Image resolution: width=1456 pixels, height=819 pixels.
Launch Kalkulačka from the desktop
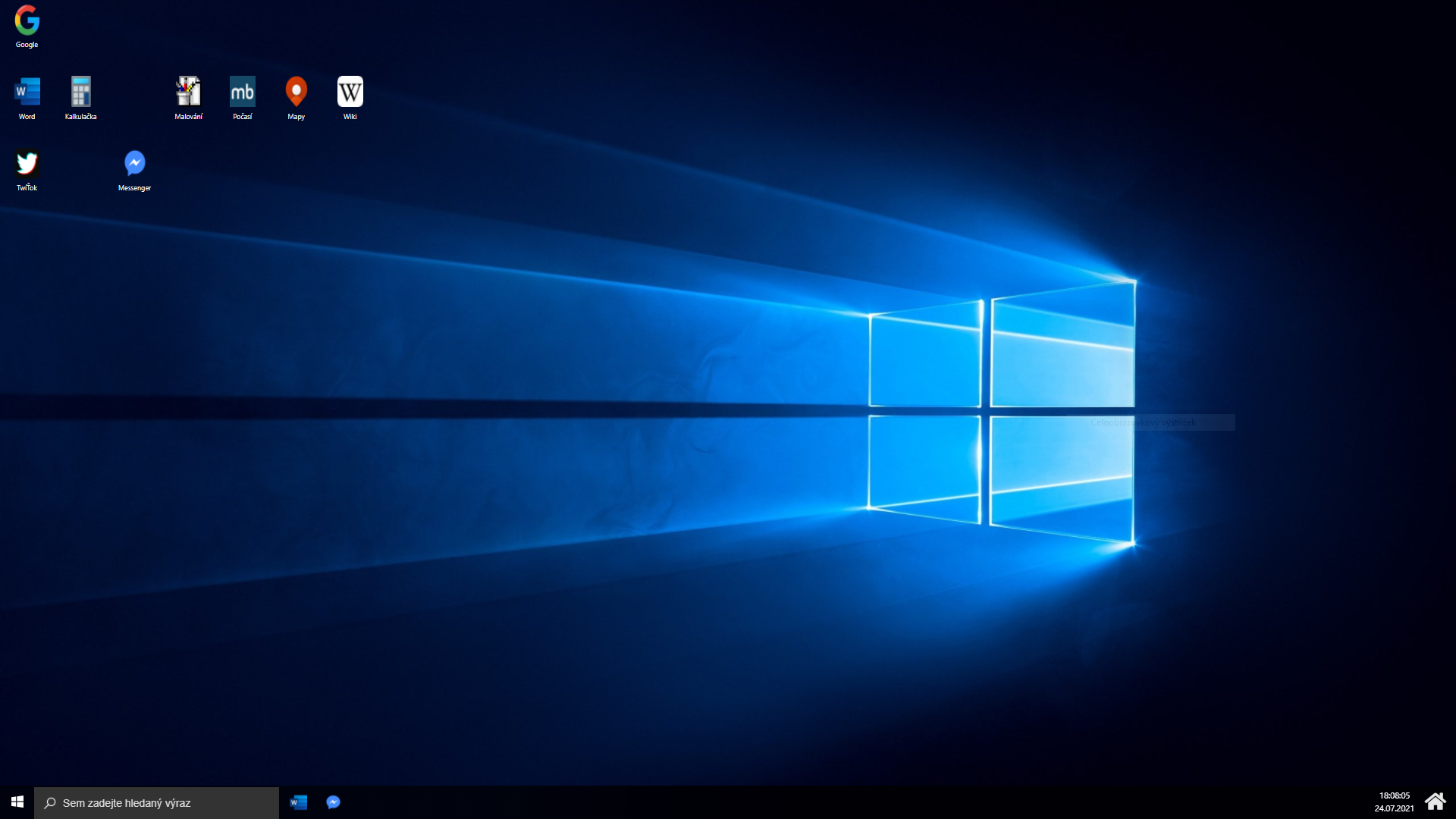click(x=80, y=98)
